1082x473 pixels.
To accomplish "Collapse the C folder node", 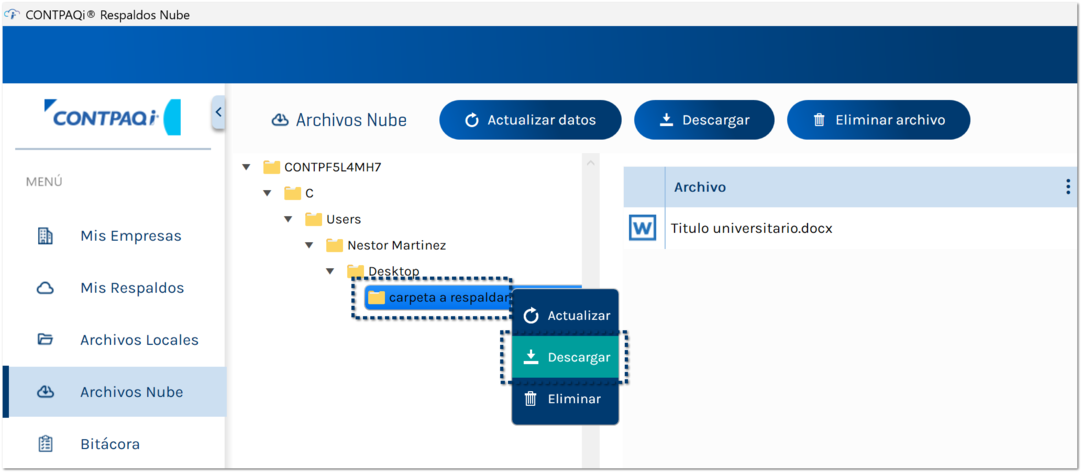I will pos(267,193).
